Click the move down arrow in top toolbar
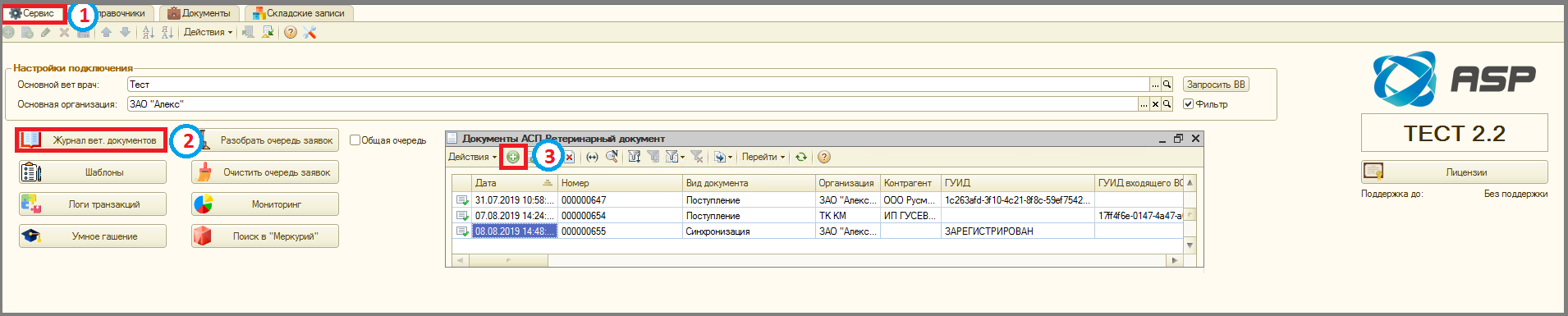The height and width of the screenshot is (316, 1568). pyautogui.click(x=125, y=32)
